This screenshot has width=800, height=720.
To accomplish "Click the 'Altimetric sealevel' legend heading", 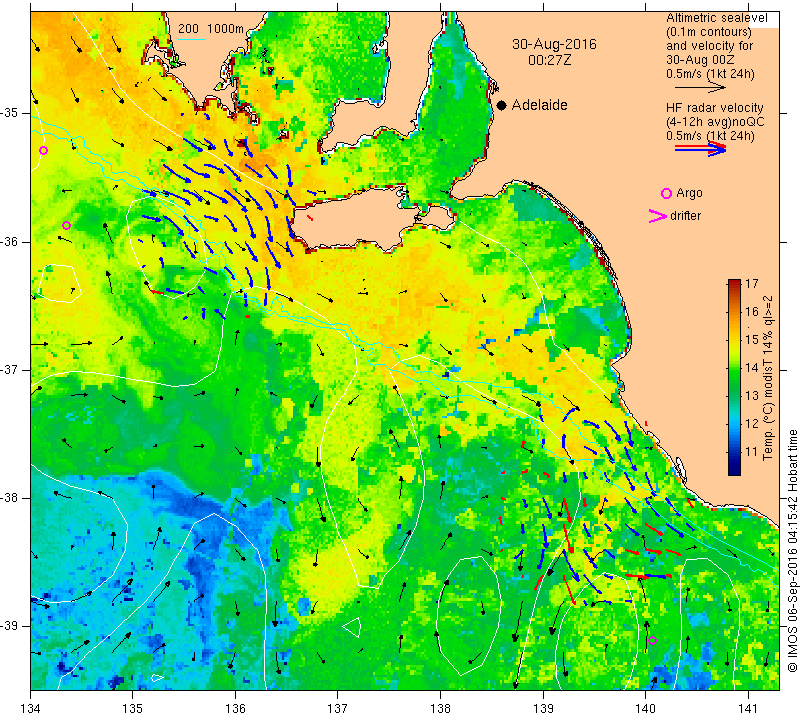I will pos(716,18).
